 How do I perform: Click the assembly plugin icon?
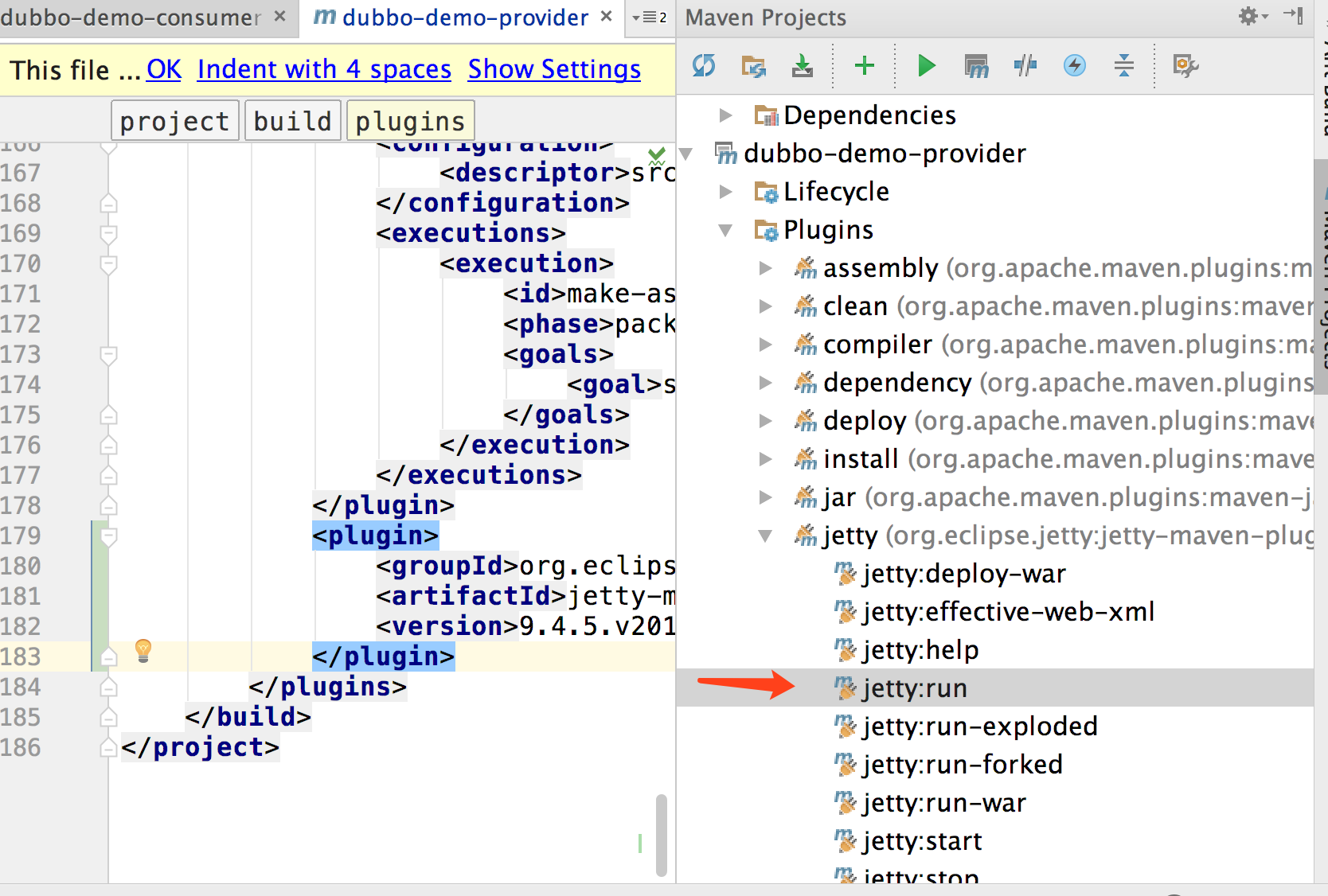[x=806, y=268]
